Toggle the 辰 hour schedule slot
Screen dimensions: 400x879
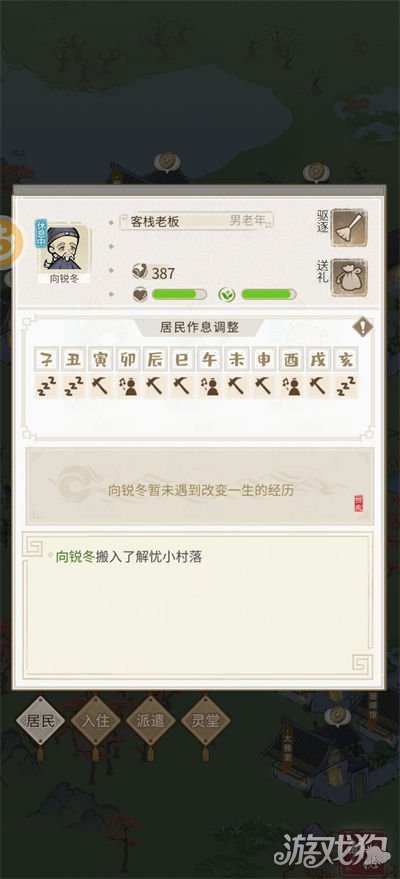(156, 359)
